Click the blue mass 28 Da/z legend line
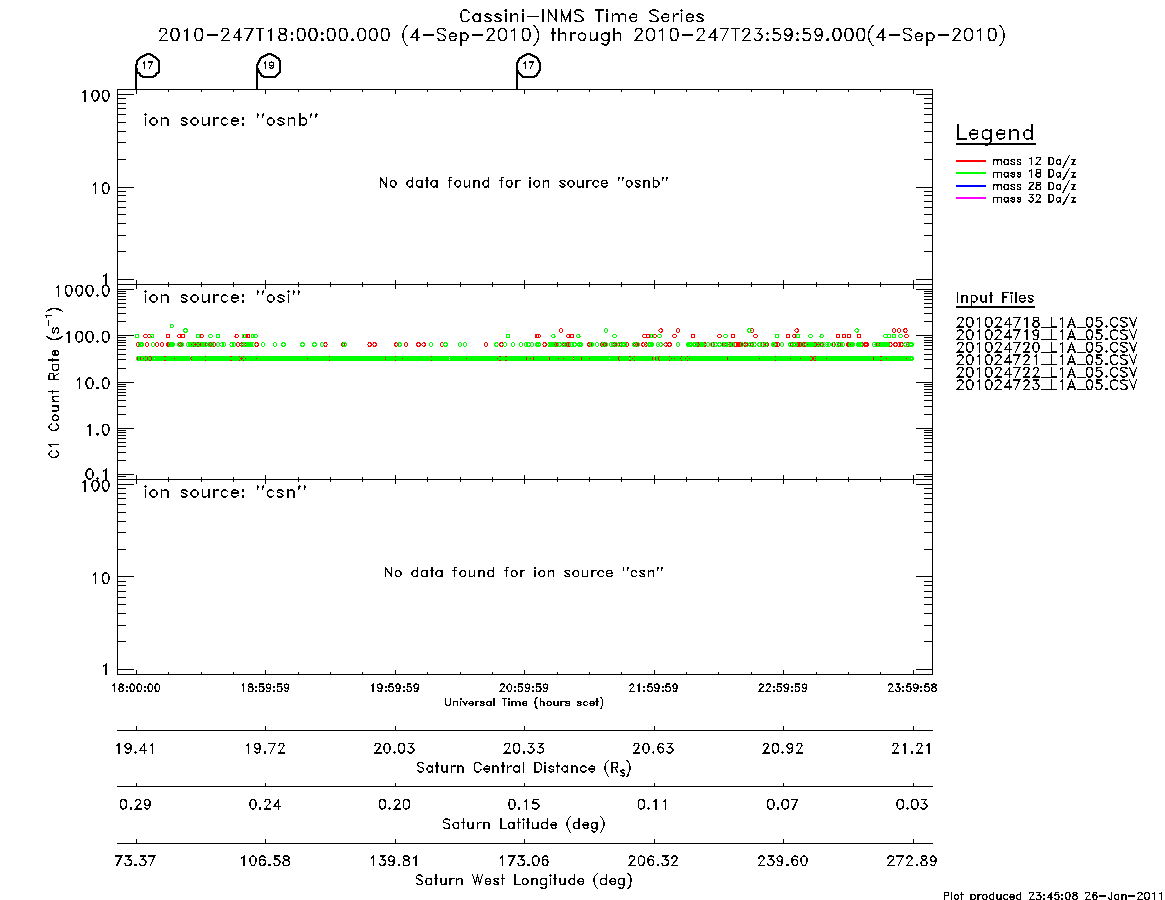 pos(970,187)
